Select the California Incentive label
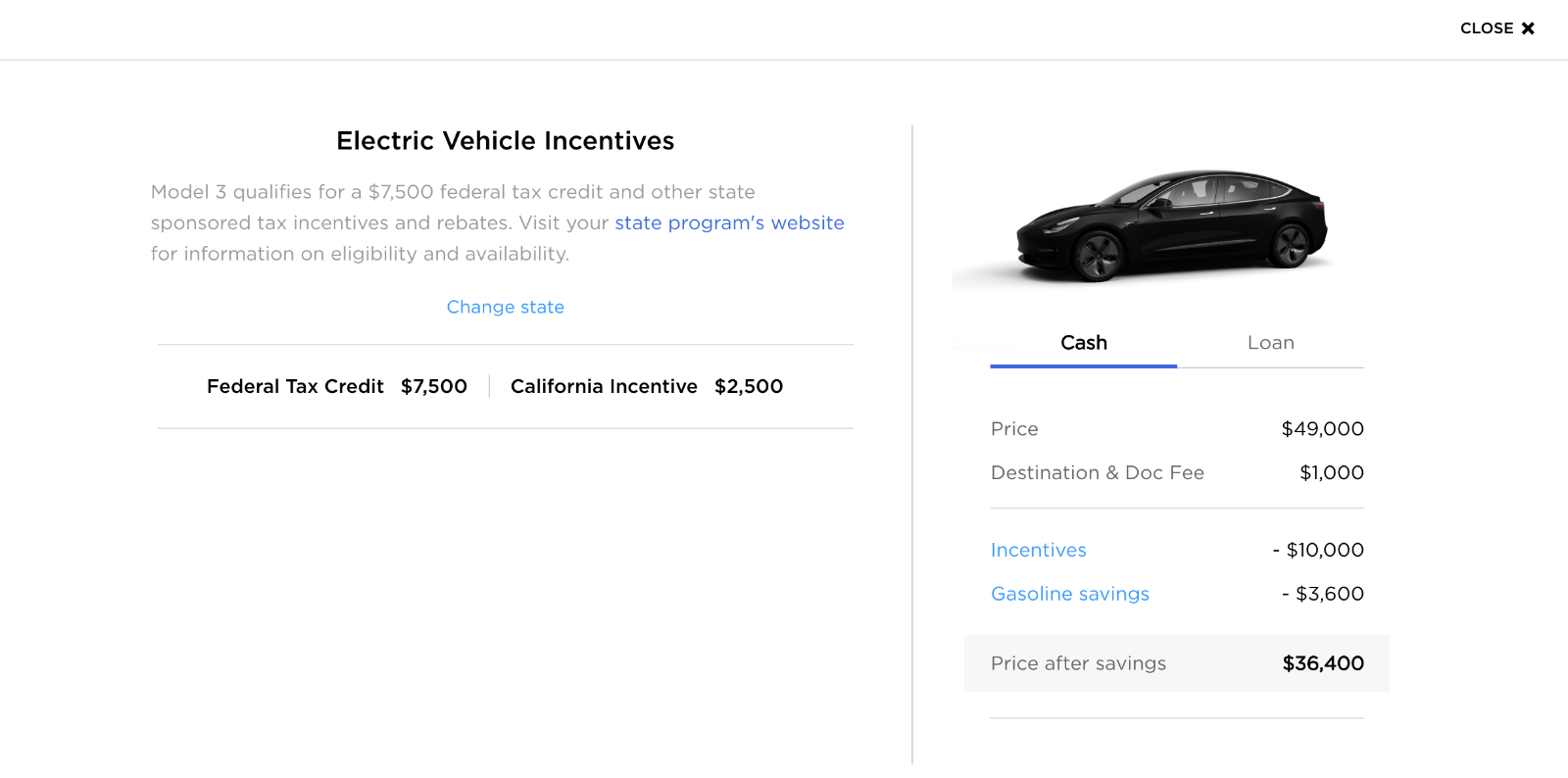 point(604,386)
